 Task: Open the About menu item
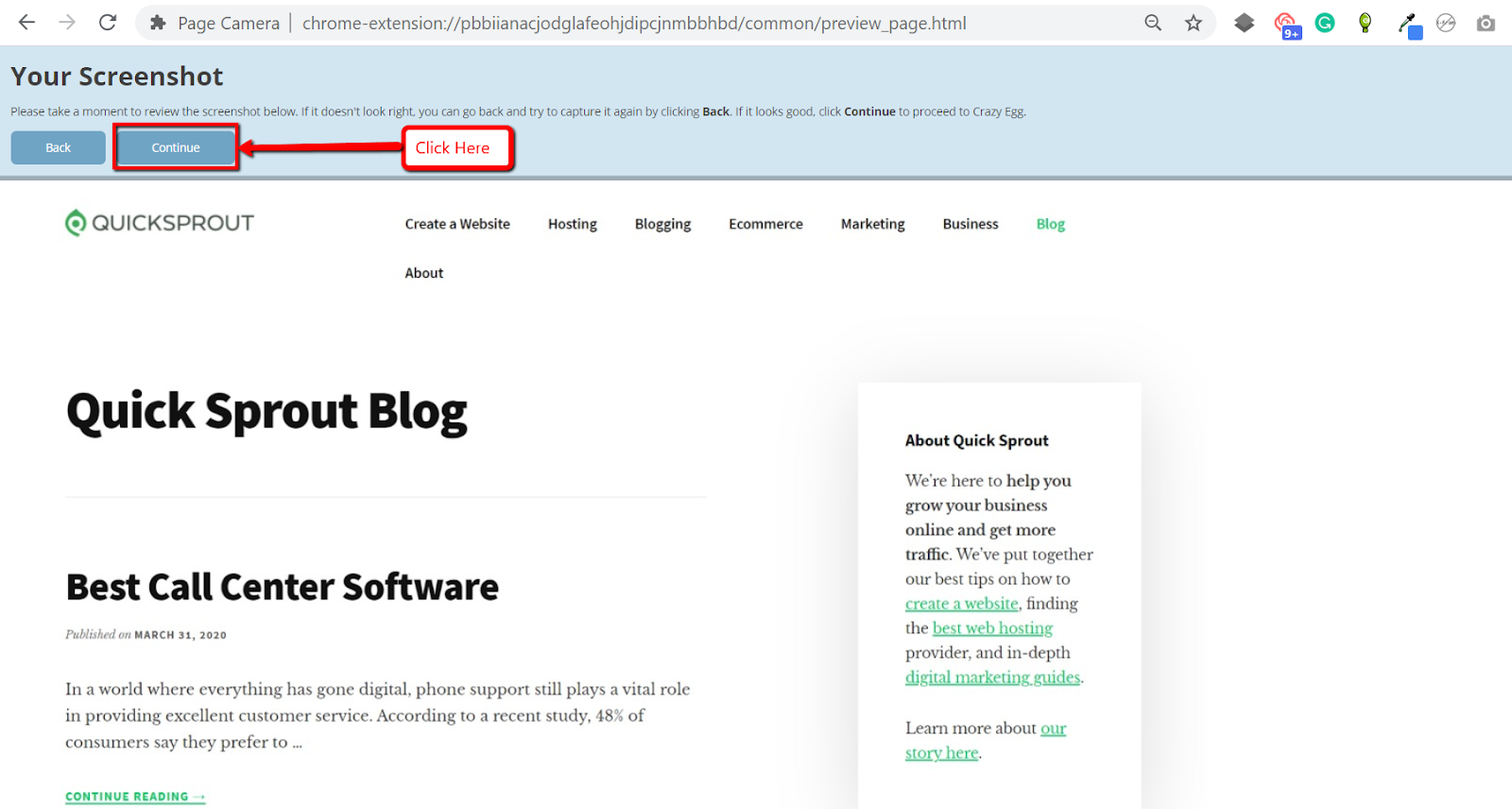(424, 273)
